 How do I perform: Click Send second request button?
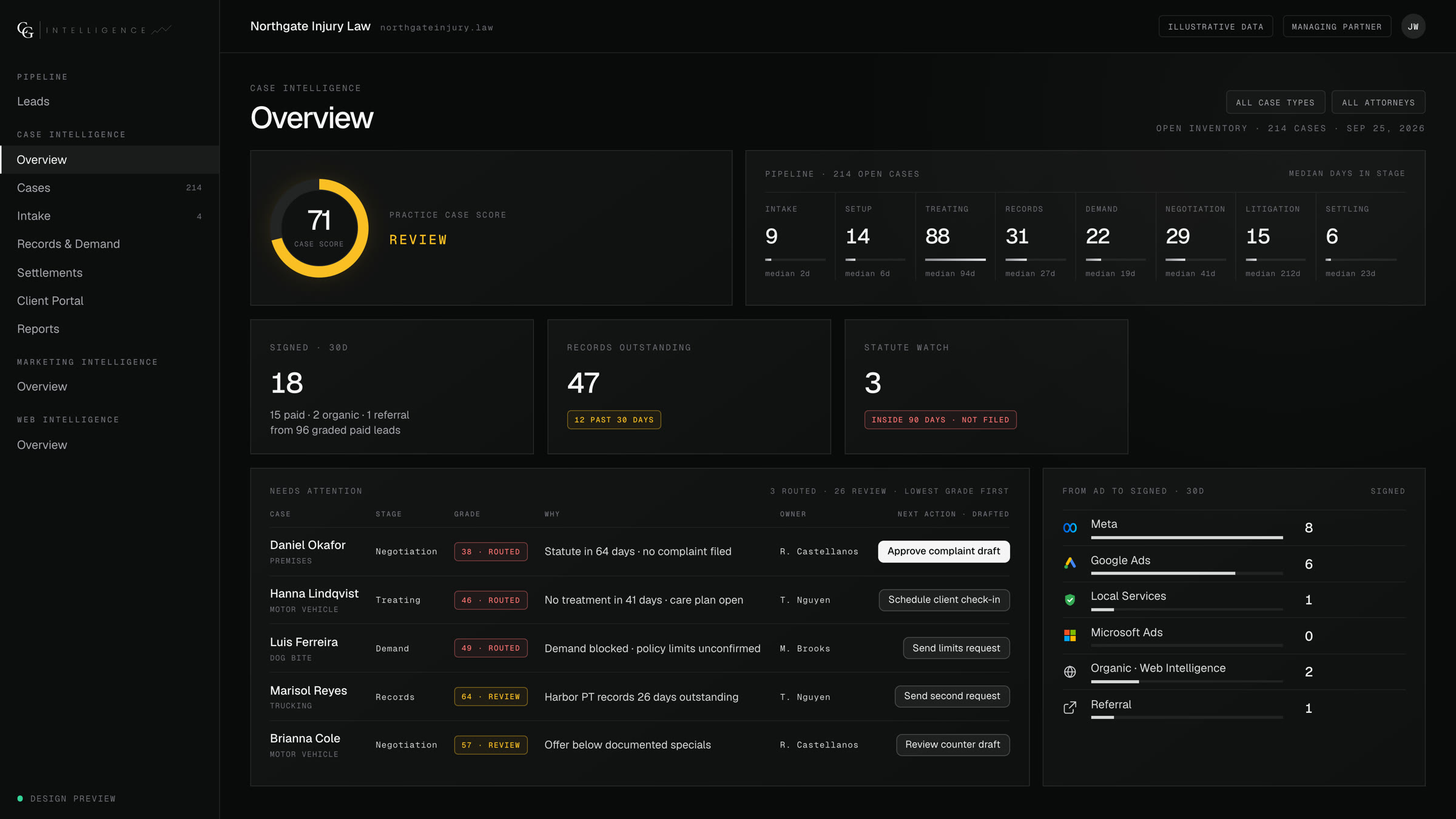[952, 696]
